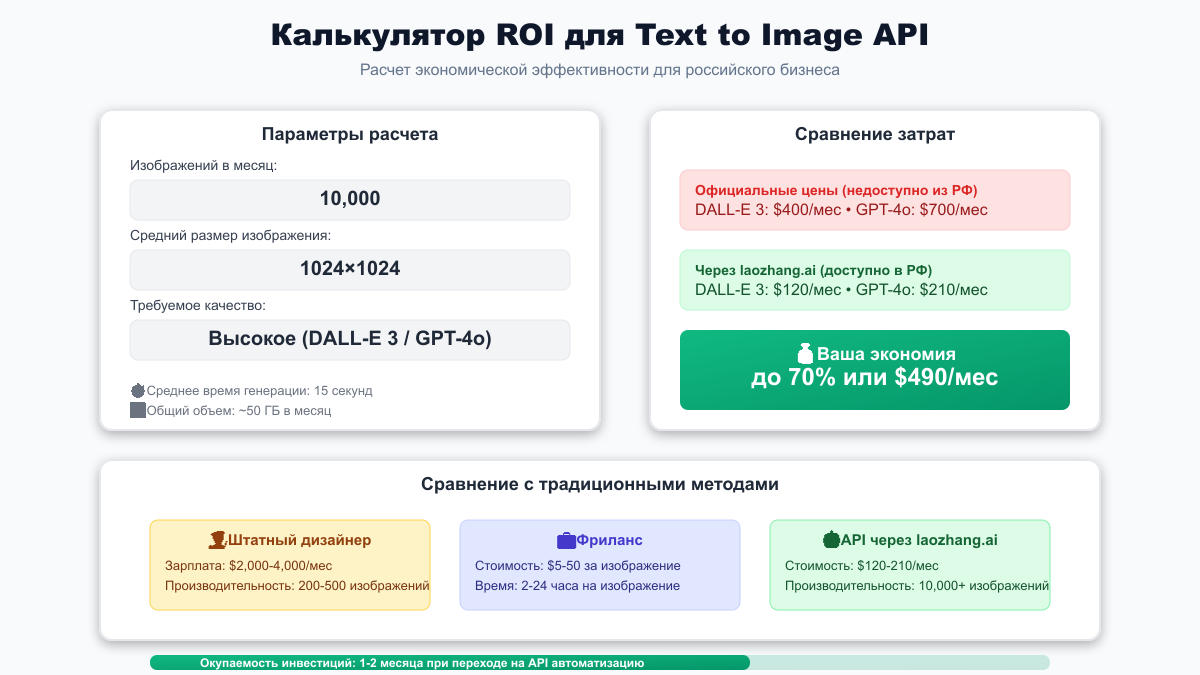Select the green laozhang.ai pricing option
The width and height of the screenshot is (1200, 675).
click(x=875, y=279)
